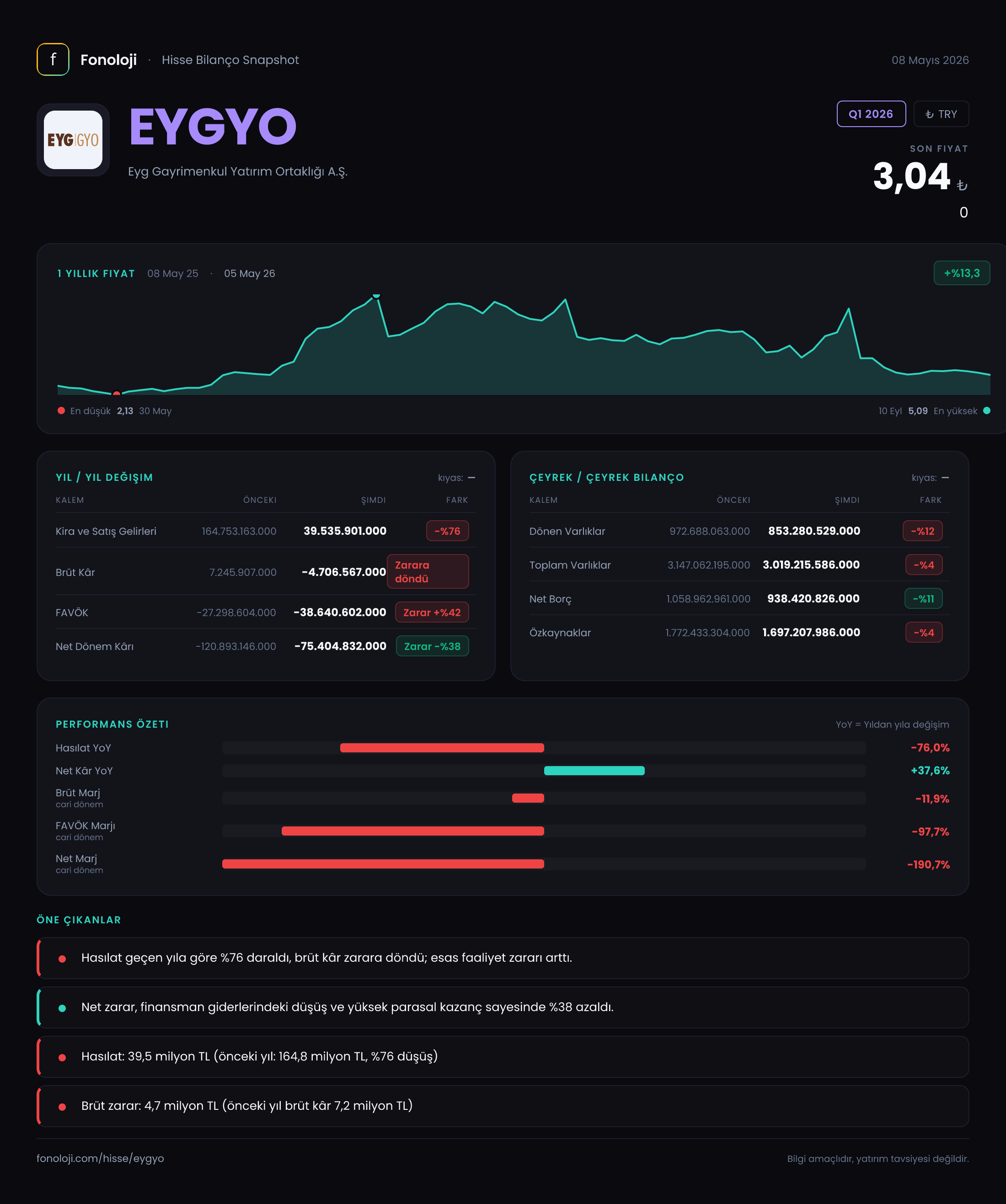
Task: Click the Net Marj red progress bar
Action: [x=383, y=864]
